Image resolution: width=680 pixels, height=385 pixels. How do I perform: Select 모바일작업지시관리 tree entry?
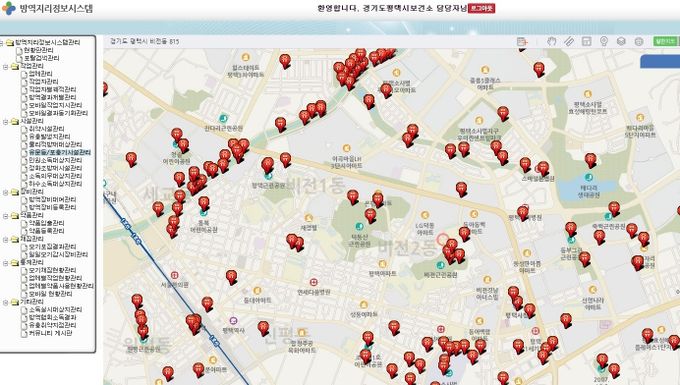click(55, 105)
